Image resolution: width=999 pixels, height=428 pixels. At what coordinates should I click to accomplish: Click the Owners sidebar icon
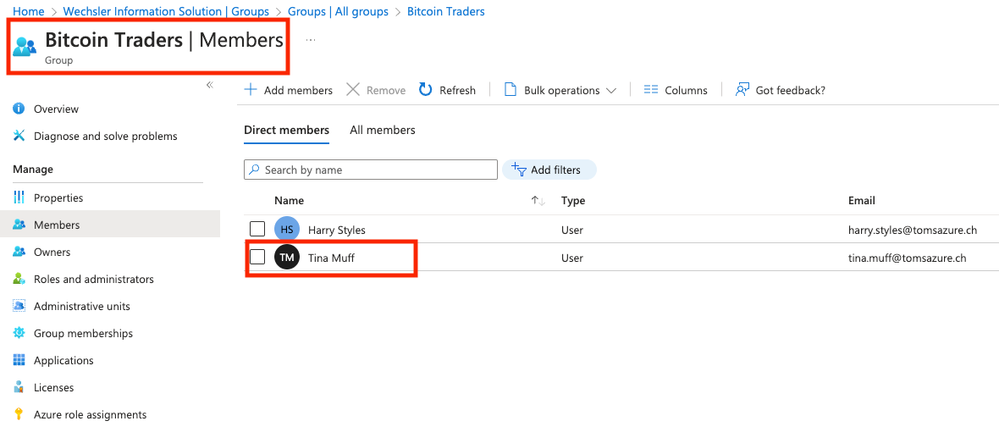pyautogui.click(x=18, y=252)
